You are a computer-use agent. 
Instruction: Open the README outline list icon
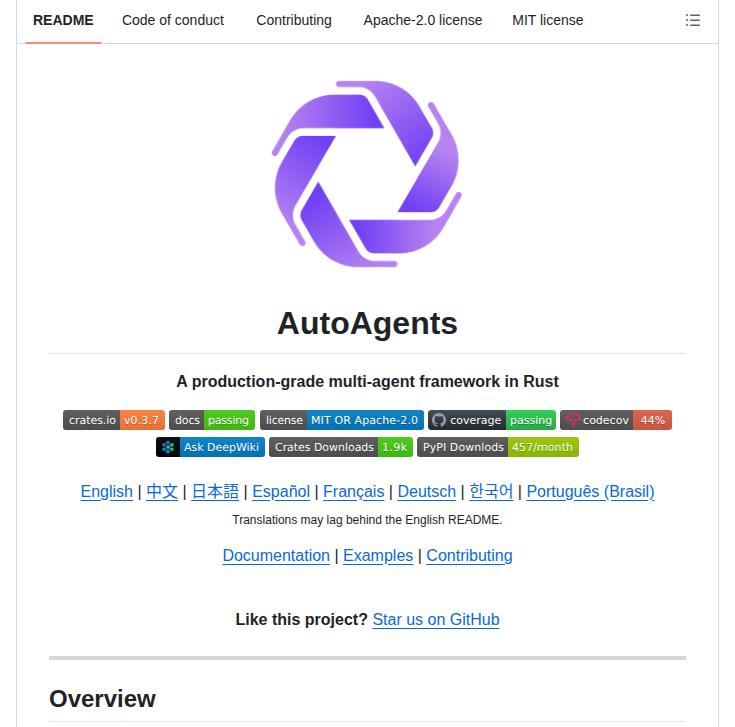pyautogui.click(x=692, y=20)
